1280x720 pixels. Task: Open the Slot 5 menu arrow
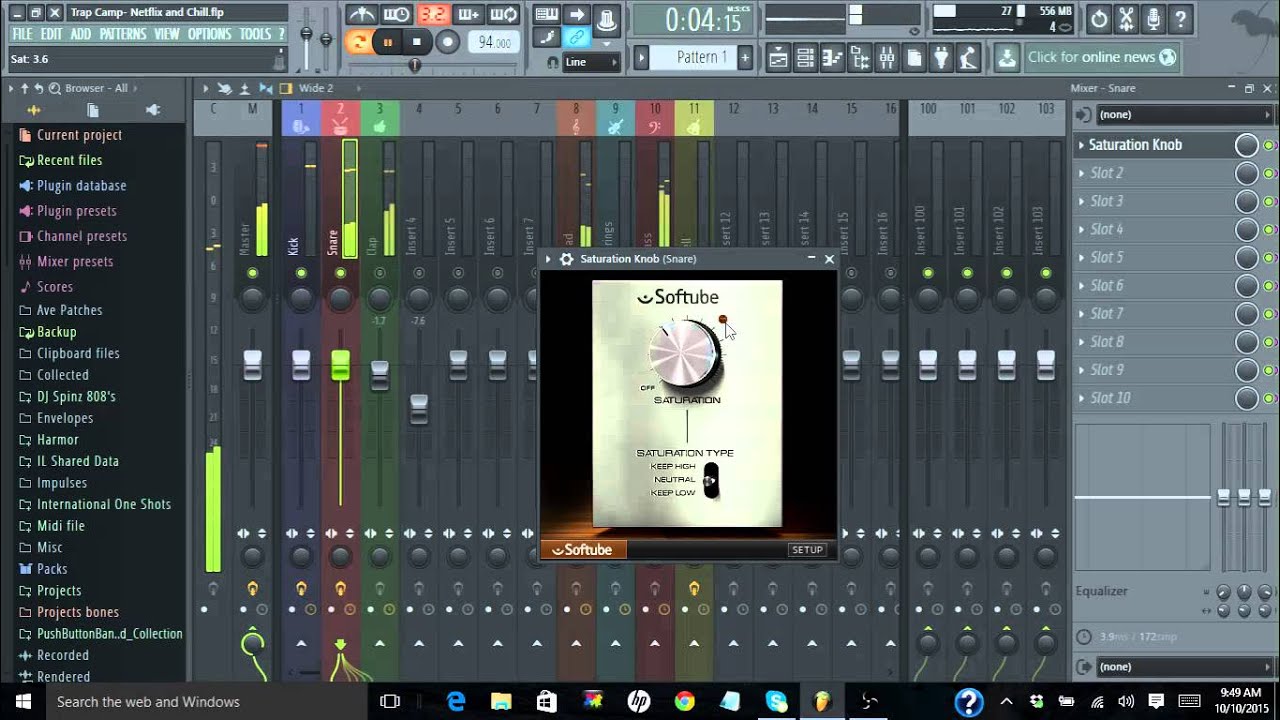click(1081, 258)
